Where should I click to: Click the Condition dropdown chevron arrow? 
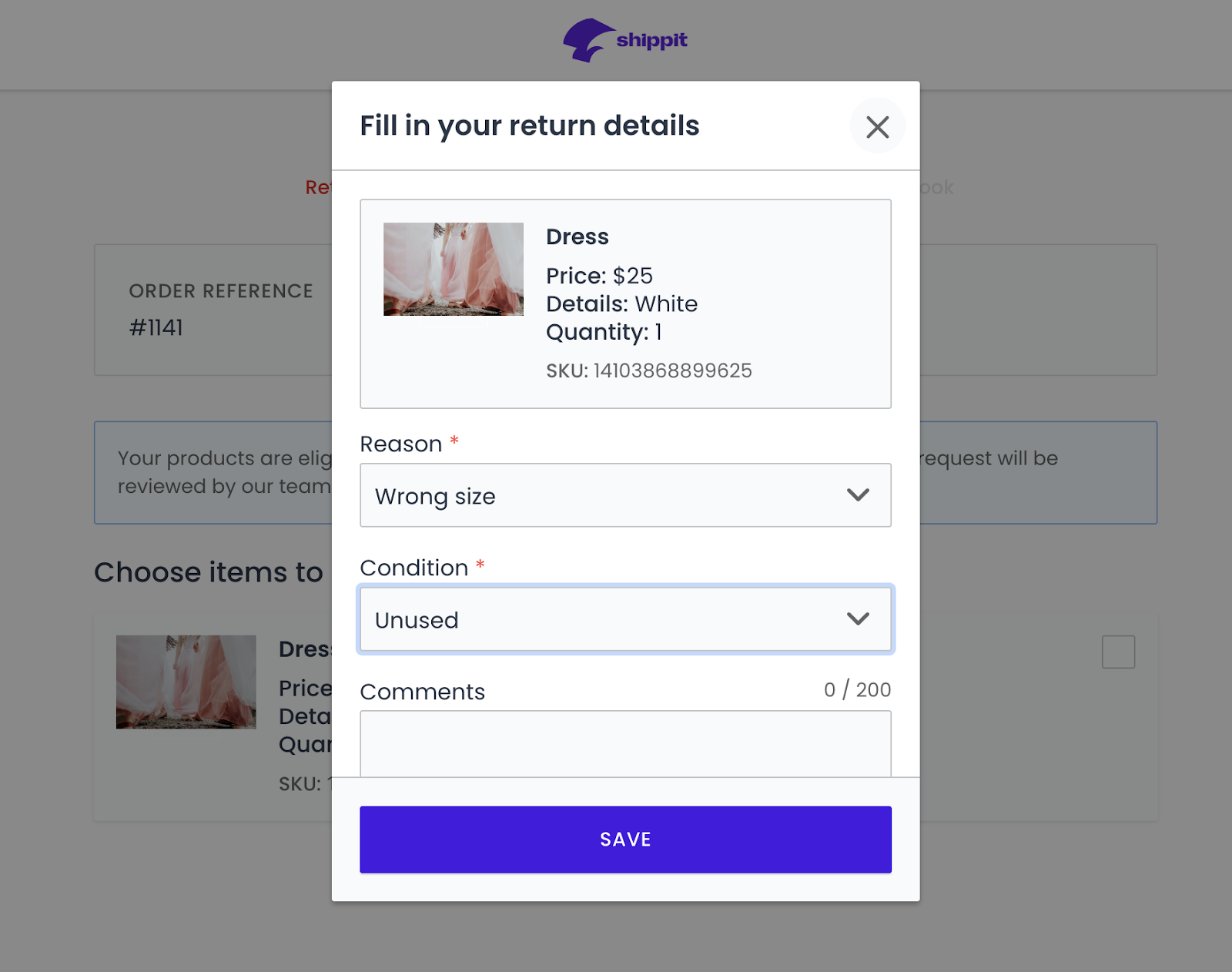point(858,619)
